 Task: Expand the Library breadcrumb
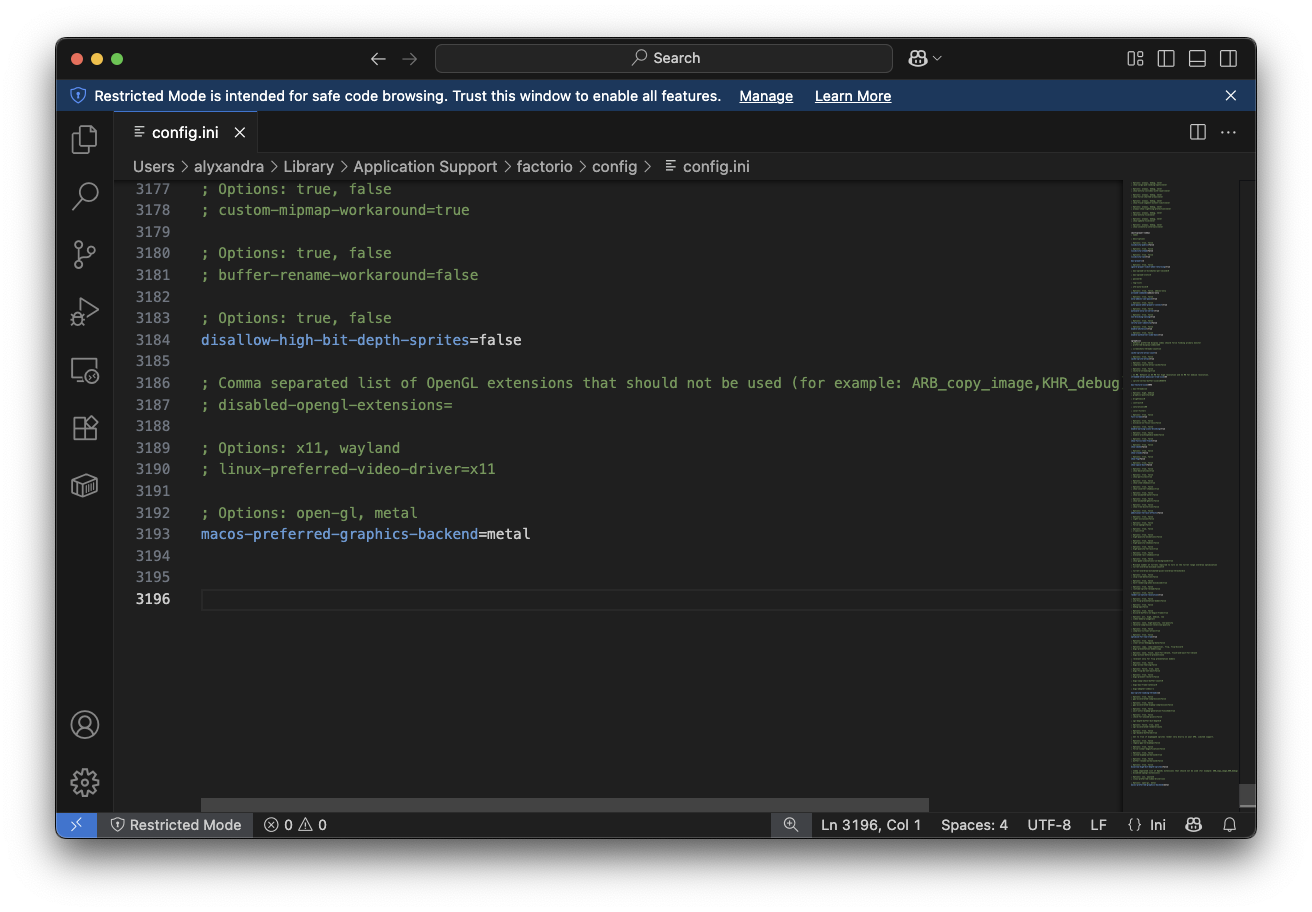tap(308, 167)
